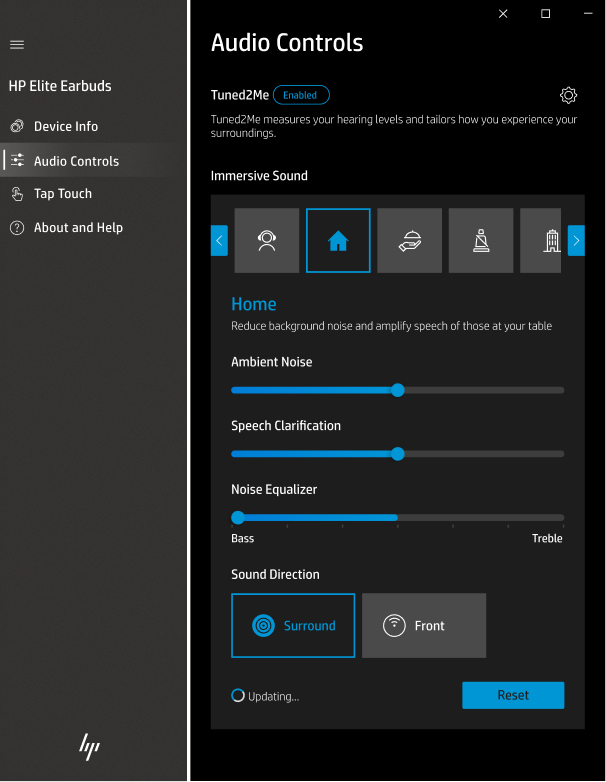606x782 pixels.
Task: Click the Treble label under equalizer
Action: 547,538
